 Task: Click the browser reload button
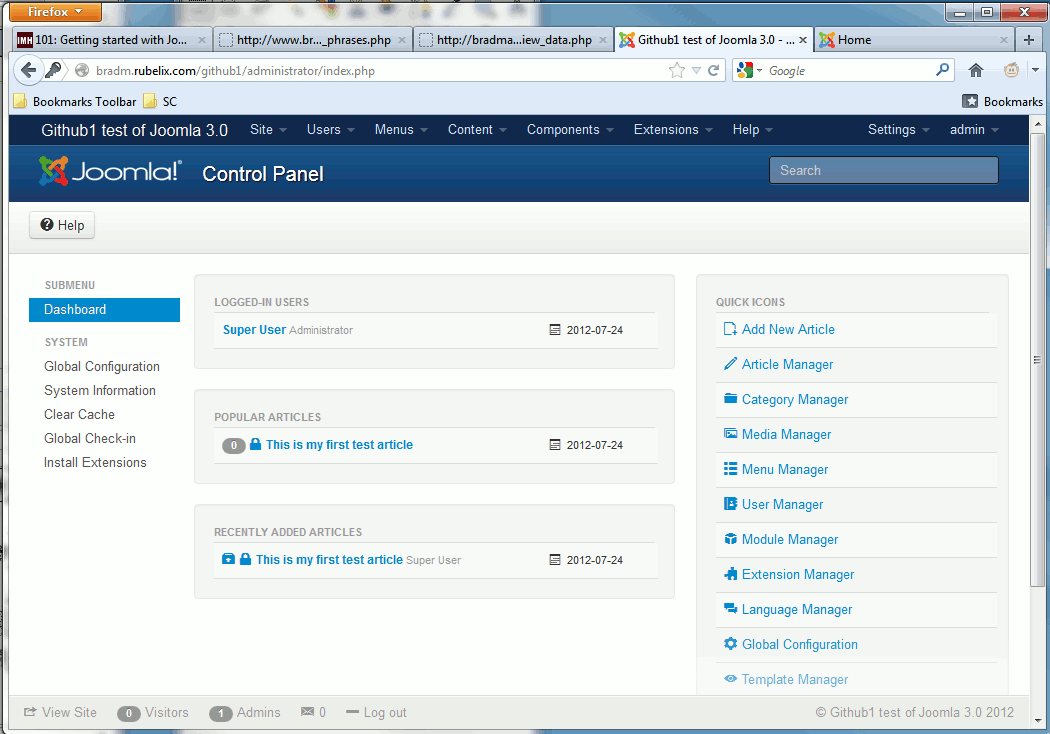(714, 70)
